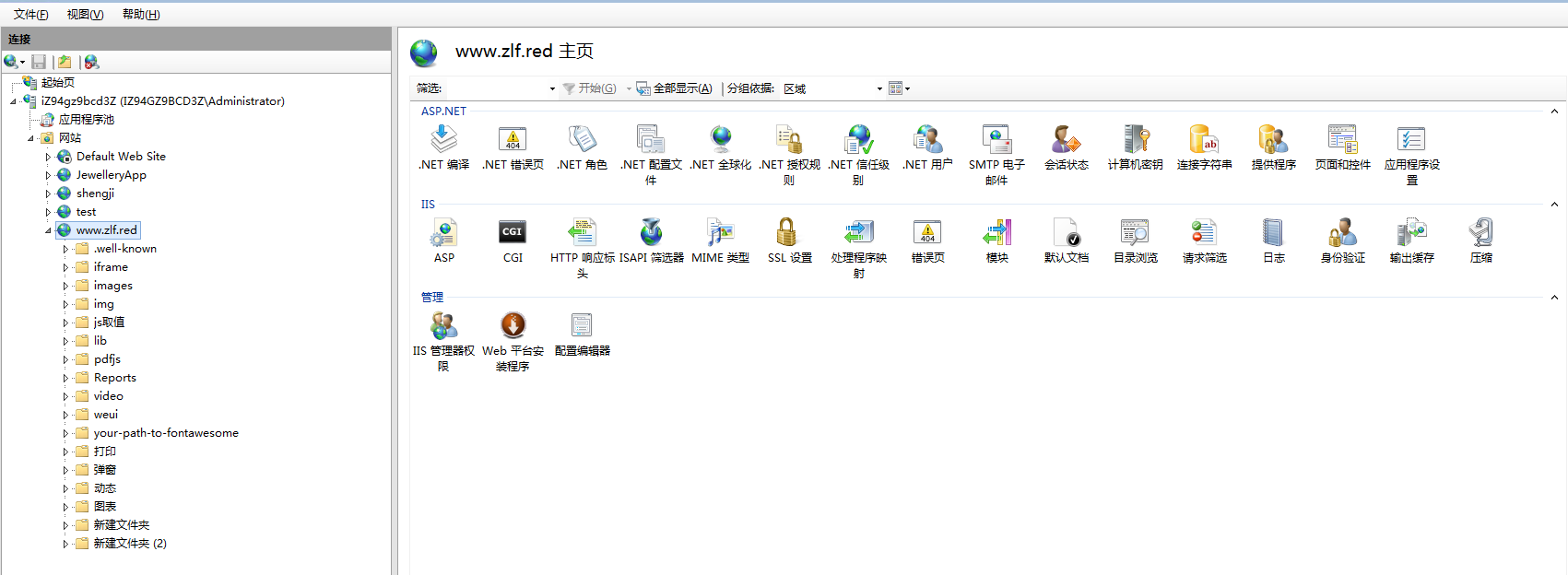Open the 配置编辑器 icon

pos(582,326)
